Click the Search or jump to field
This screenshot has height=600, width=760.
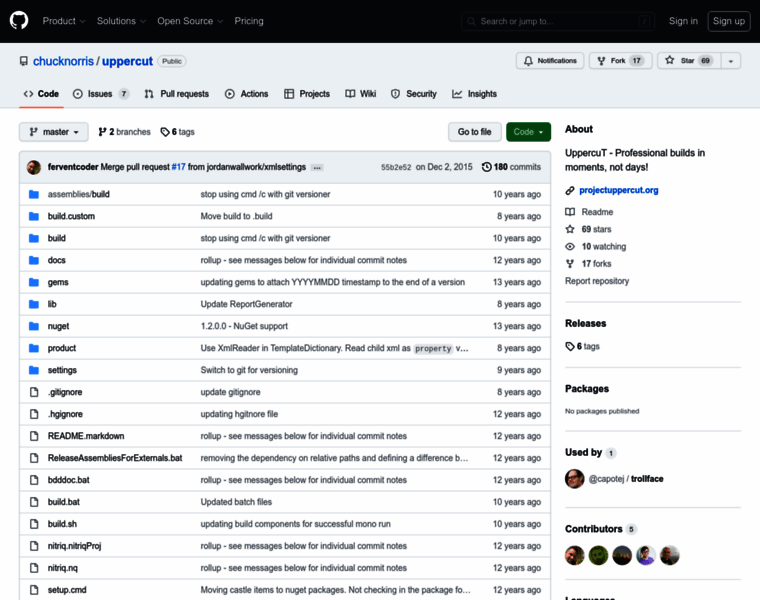tap(558, 21)
